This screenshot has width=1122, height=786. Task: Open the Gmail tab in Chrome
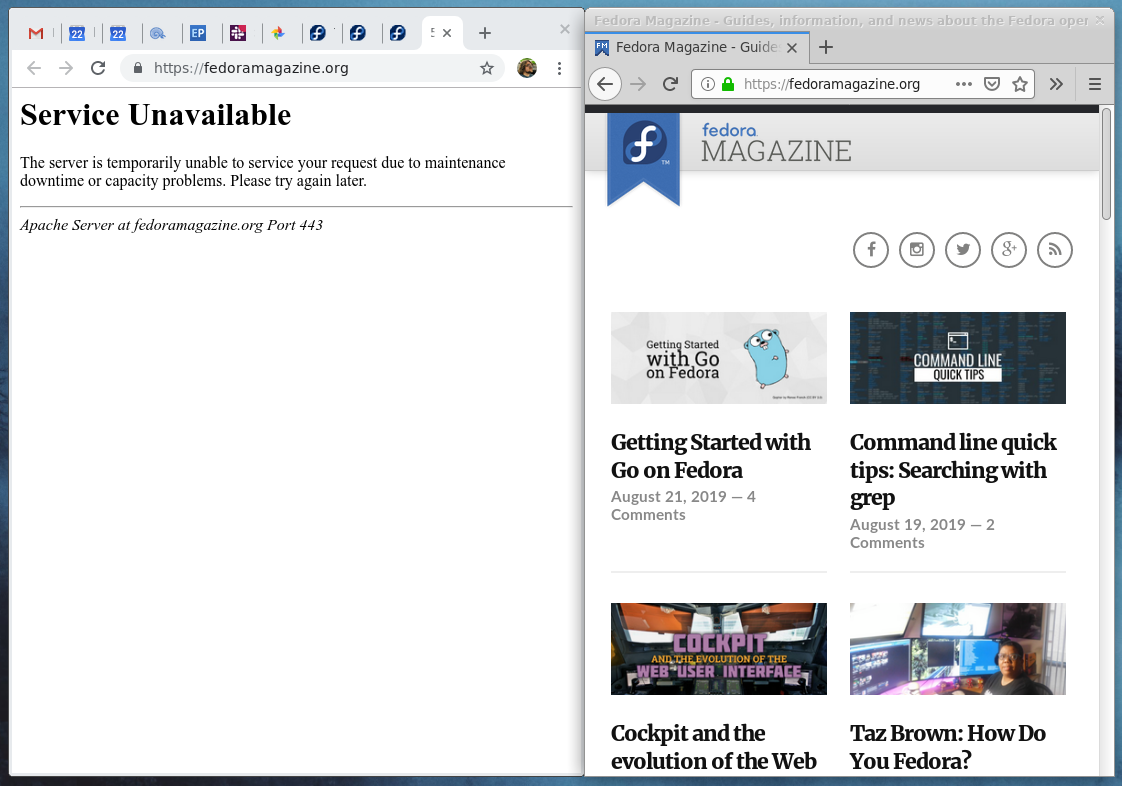click(x=36, y=33)
